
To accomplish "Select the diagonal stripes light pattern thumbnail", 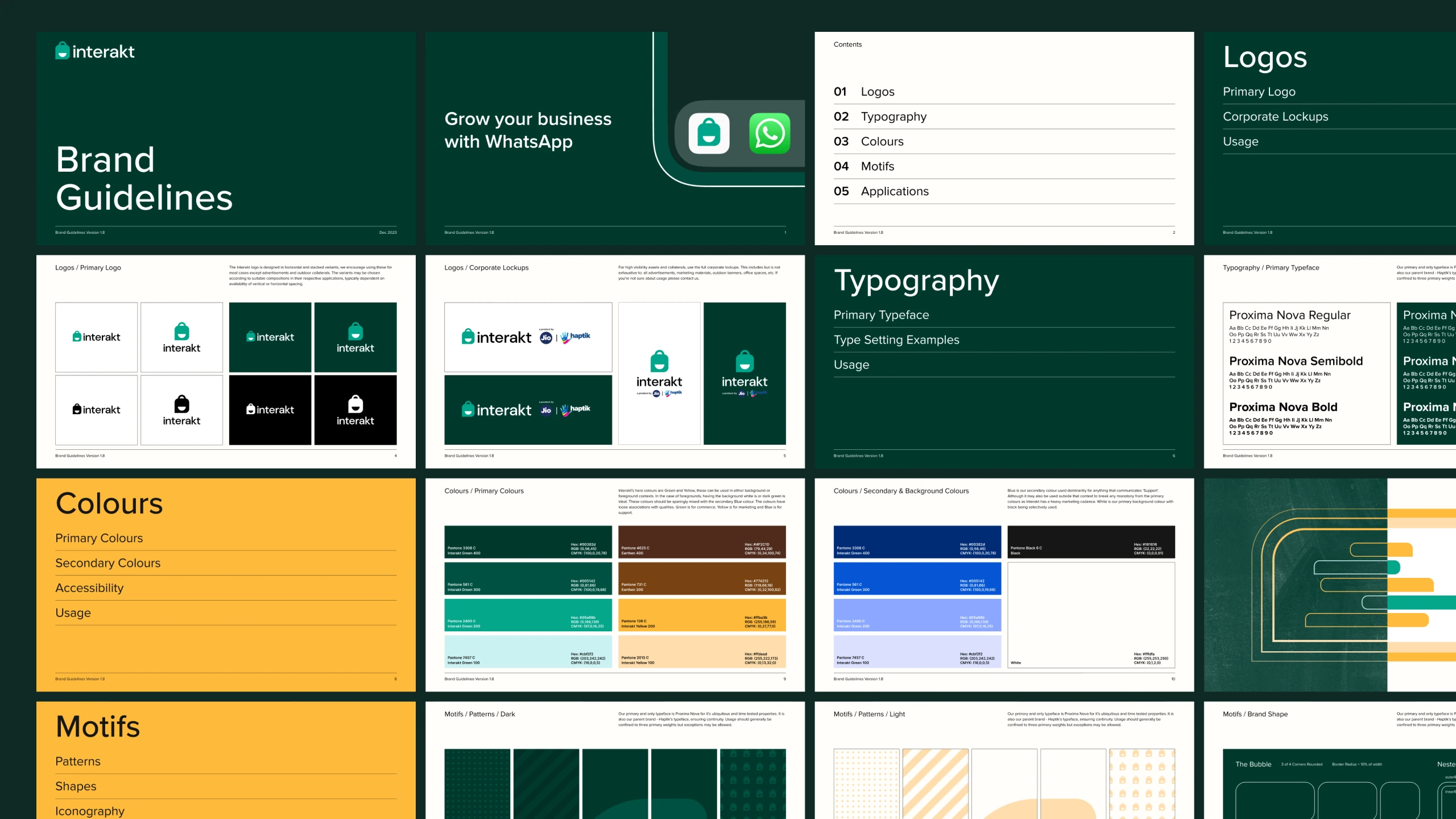I will [935, 783].
